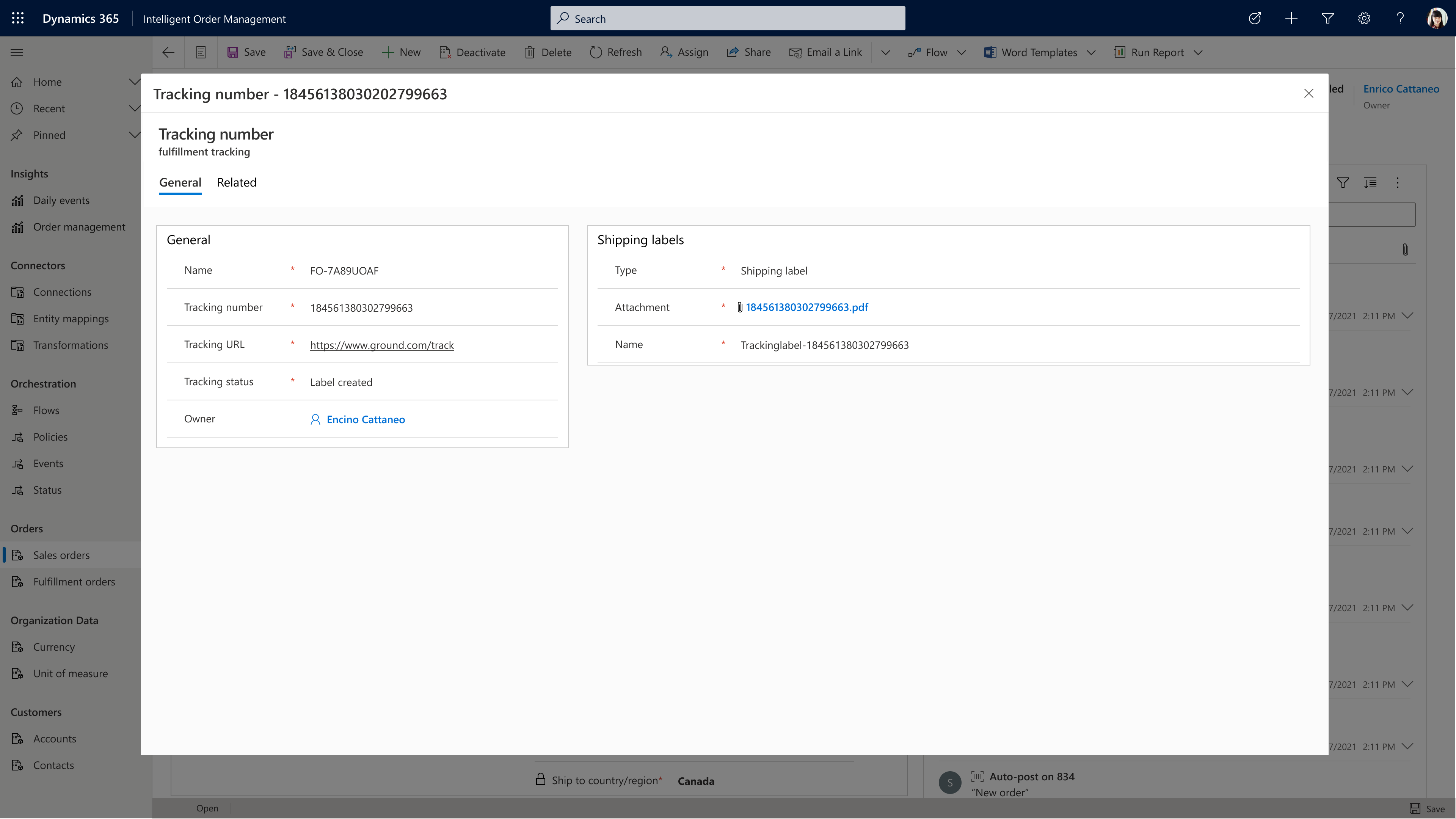Viewport: 1456px width, 819px height.
Task: Refresh the tracking number record
Action: 615,52
